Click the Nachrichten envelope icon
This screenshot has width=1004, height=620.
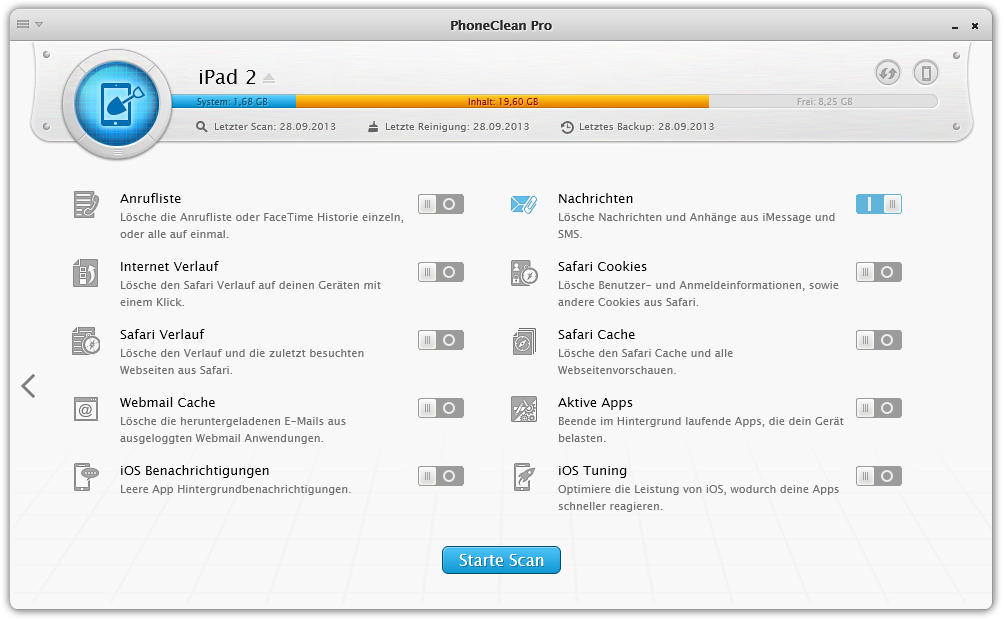coord(524,204)
